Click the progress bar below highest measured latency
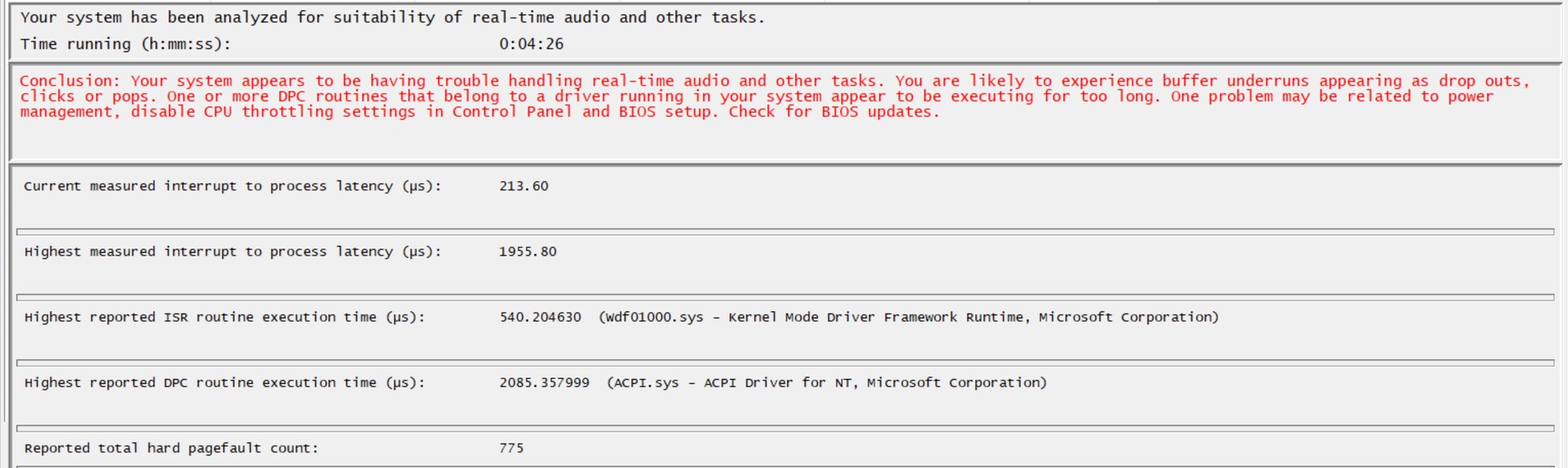 (784, 297)
